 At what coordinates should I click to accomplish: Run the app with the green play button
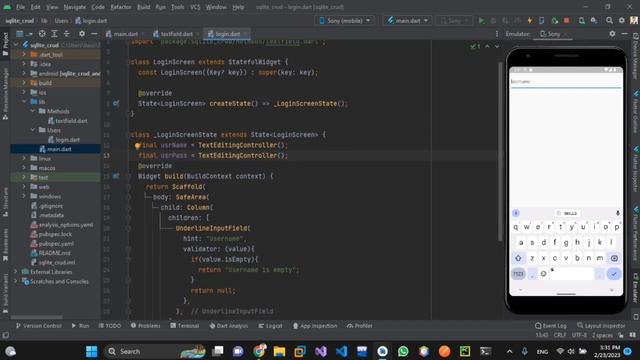pyautogui.click(x=481, y=20)
